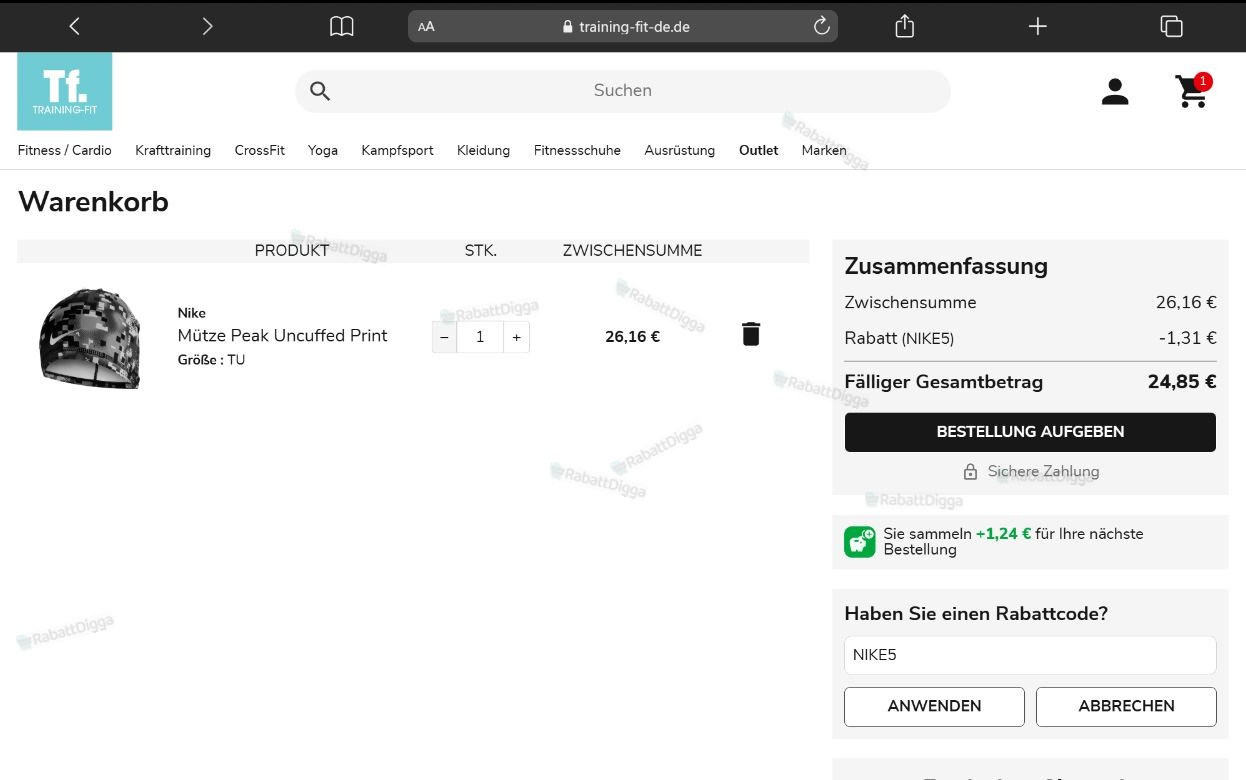Click Bestellung aufgeben button
1246x780 pixels.
tap(1030, 432)
